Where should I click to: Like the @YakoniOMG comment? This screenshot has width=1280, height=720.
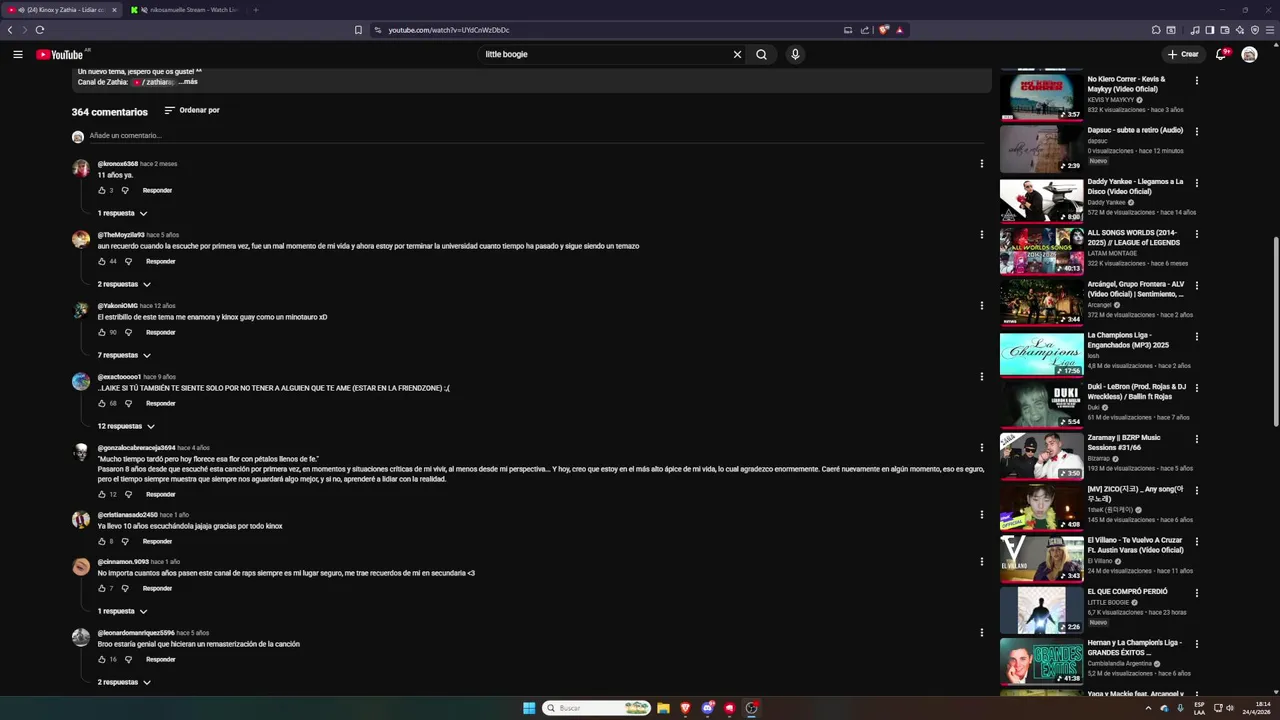pos(101,332)
